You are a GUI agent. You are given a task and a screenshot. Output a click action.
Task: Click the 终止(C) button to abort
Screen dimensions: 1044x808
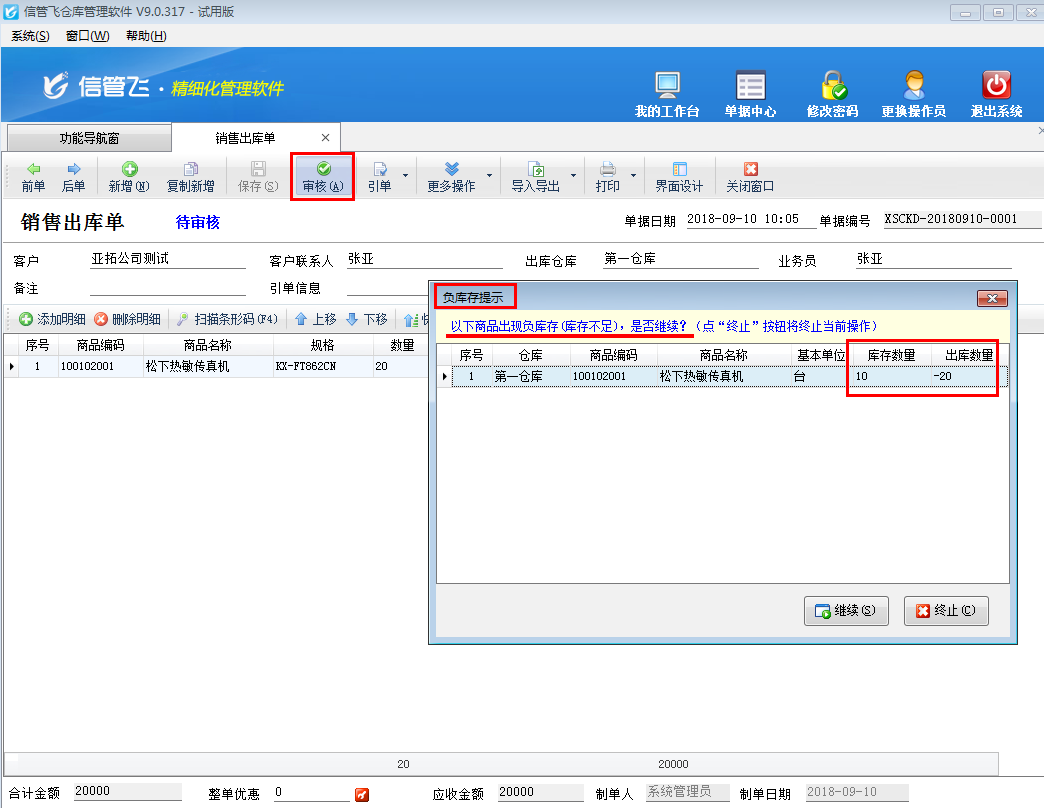[944, 610]
